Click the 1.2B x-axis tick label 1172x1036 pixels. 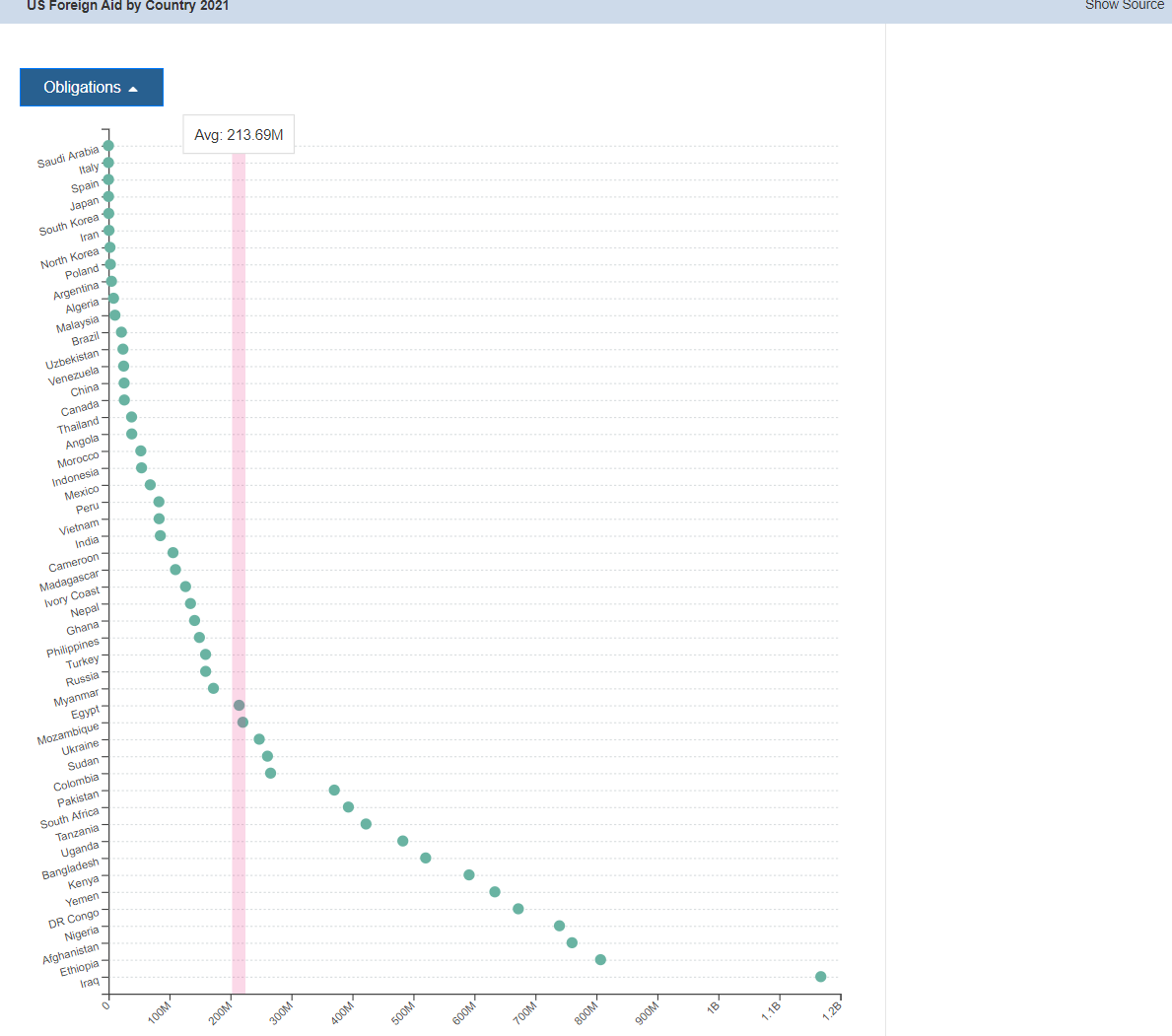[x=832, y=1011]
